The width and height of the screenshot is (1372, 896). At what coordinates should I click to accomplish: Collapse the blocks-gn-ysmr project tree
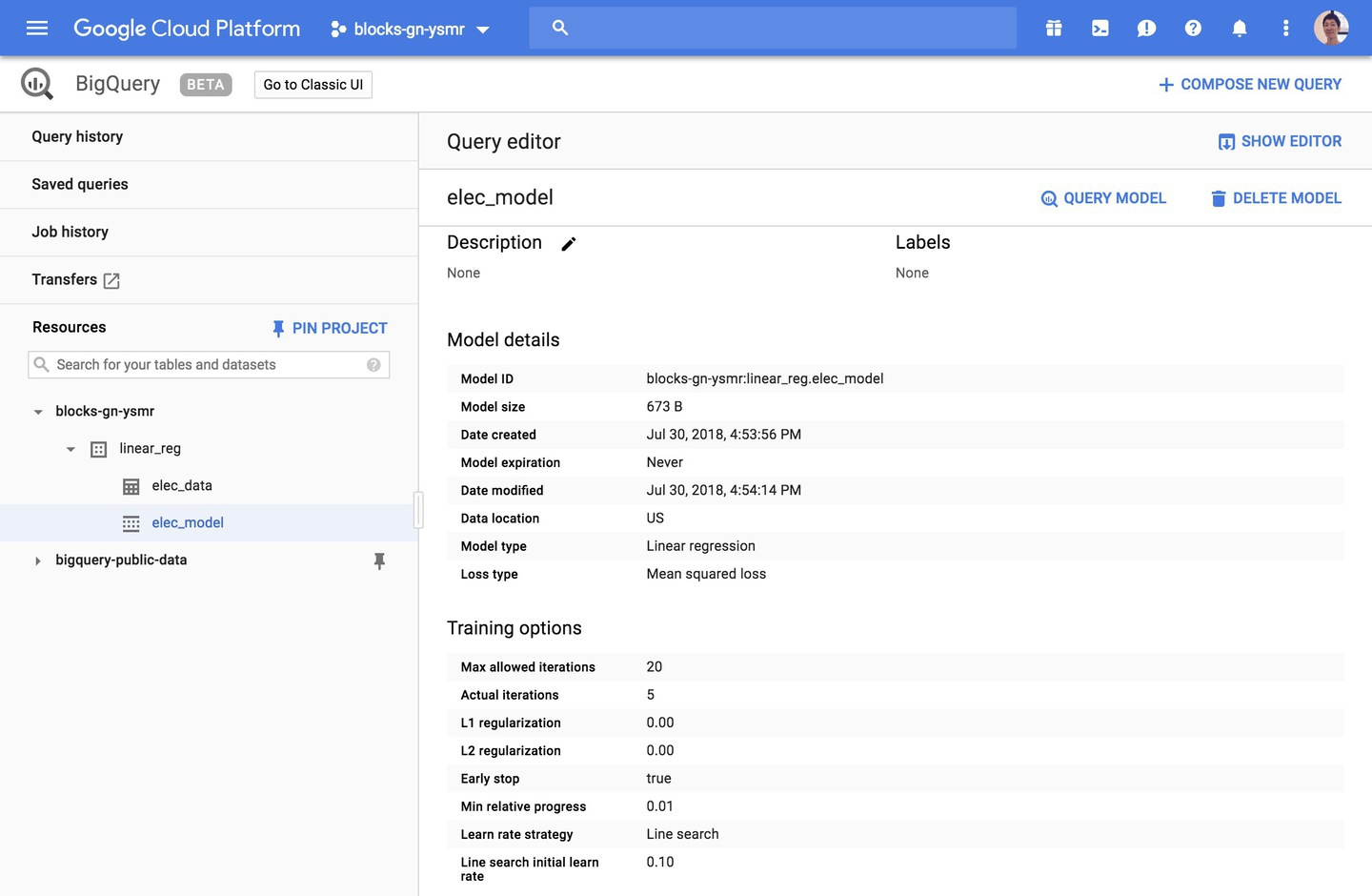[38, 412]
